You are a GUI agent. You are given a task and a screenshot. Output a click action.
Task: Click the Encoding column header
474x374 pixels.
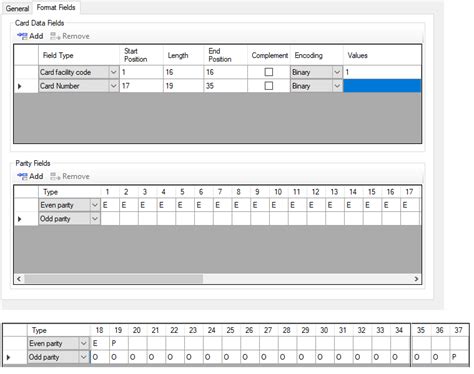(x=316, y=55)
